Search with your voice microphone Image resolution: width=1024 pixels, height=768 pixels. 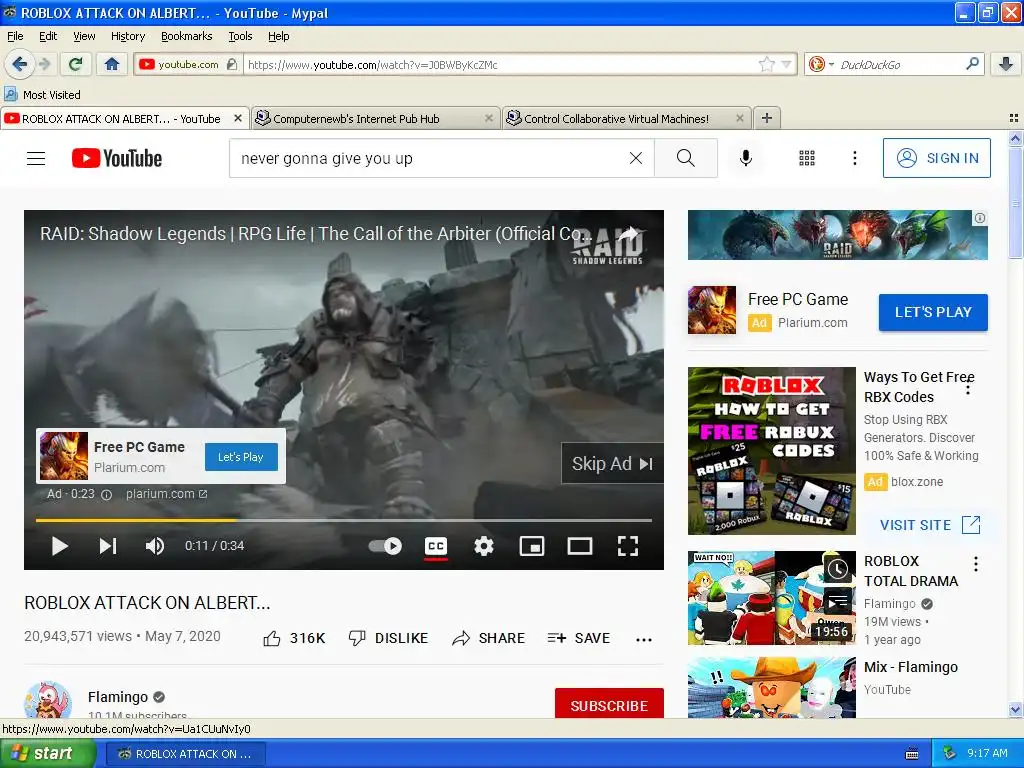746,158
